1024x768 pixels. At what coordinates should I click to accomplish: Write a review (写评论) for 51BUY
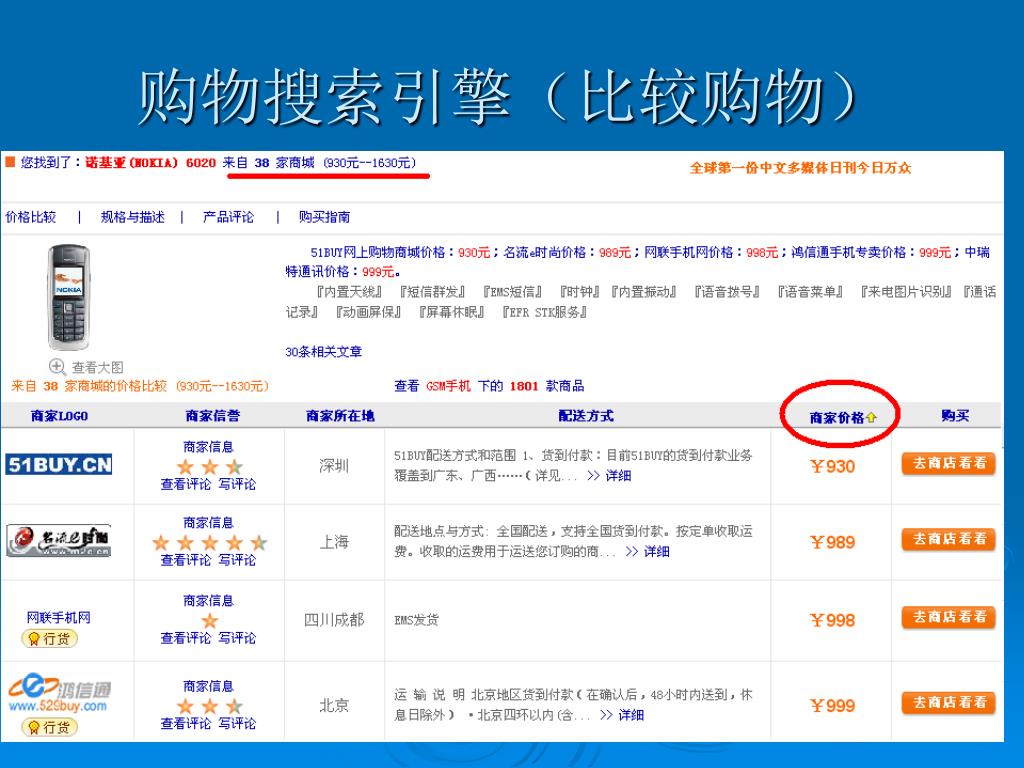coord(237,484)
